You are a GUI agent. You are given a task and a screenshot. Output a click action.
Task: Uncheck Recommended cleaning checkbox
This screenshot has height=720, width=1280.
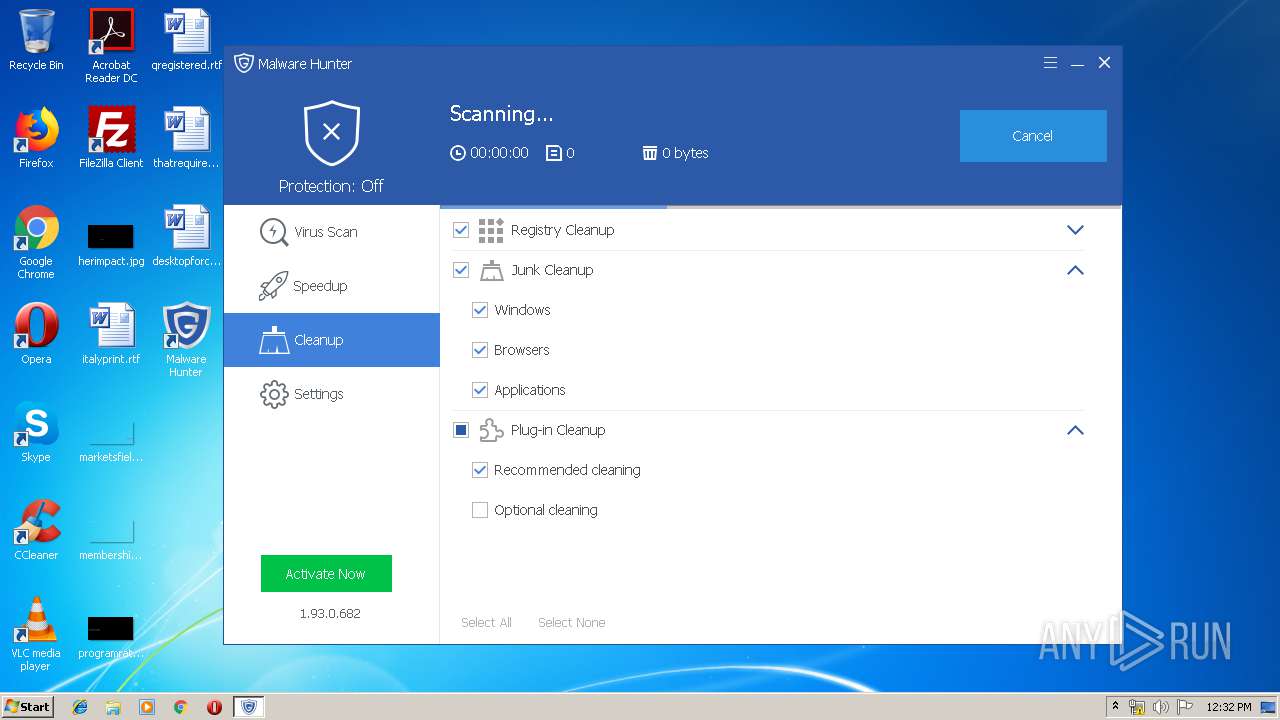click(480, 470)
